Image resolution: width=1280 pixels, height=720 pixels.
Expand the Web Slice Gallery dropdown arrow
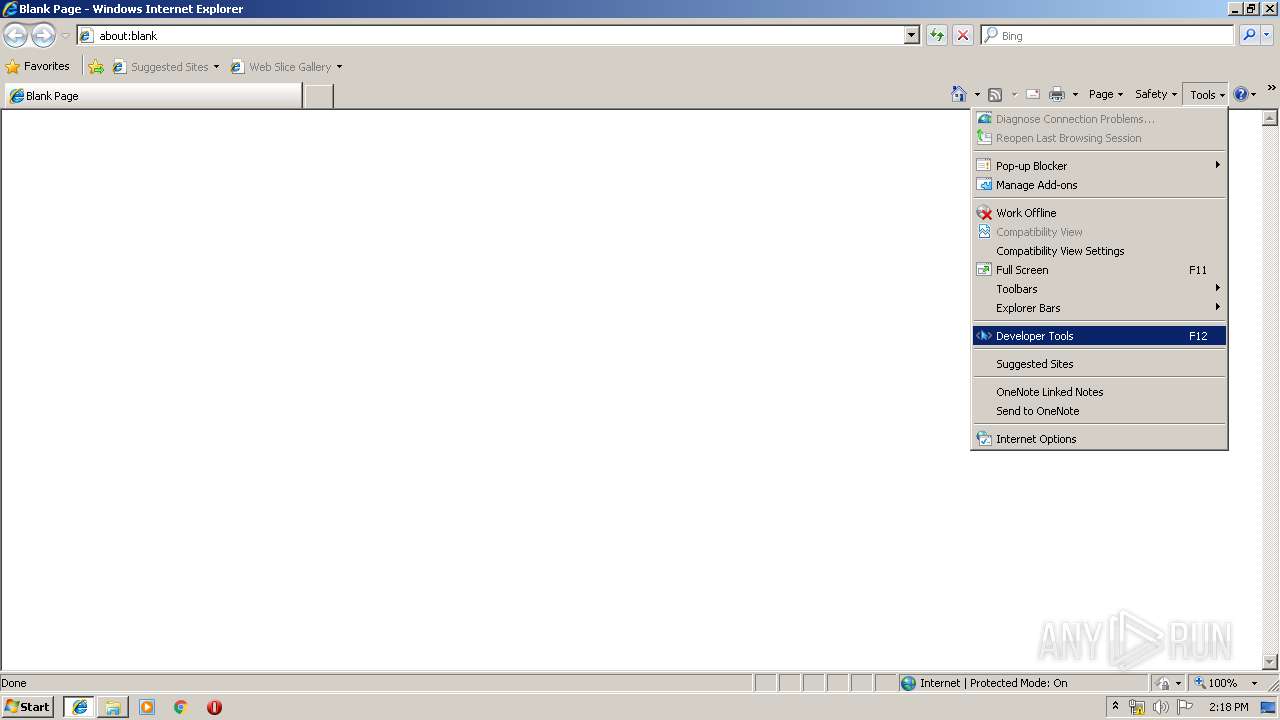tap(339, 67)
